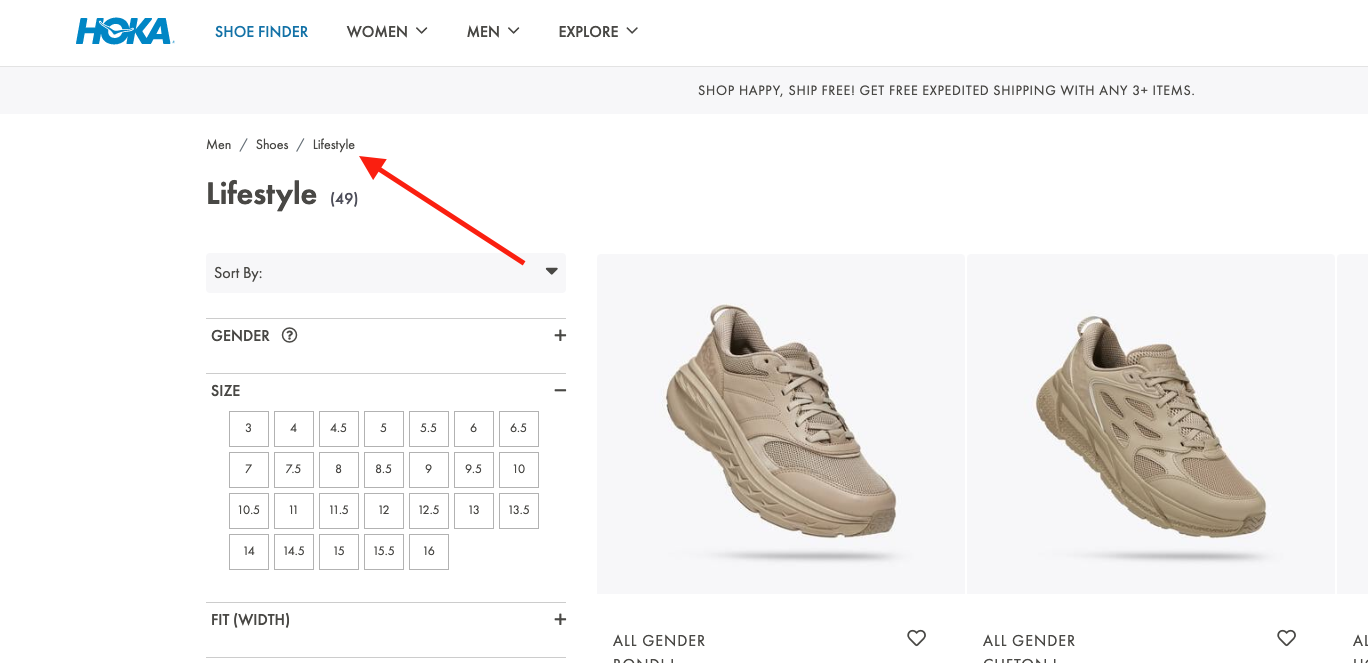
Task: Open the Sort By dropdown
Action: click(385, 273)
